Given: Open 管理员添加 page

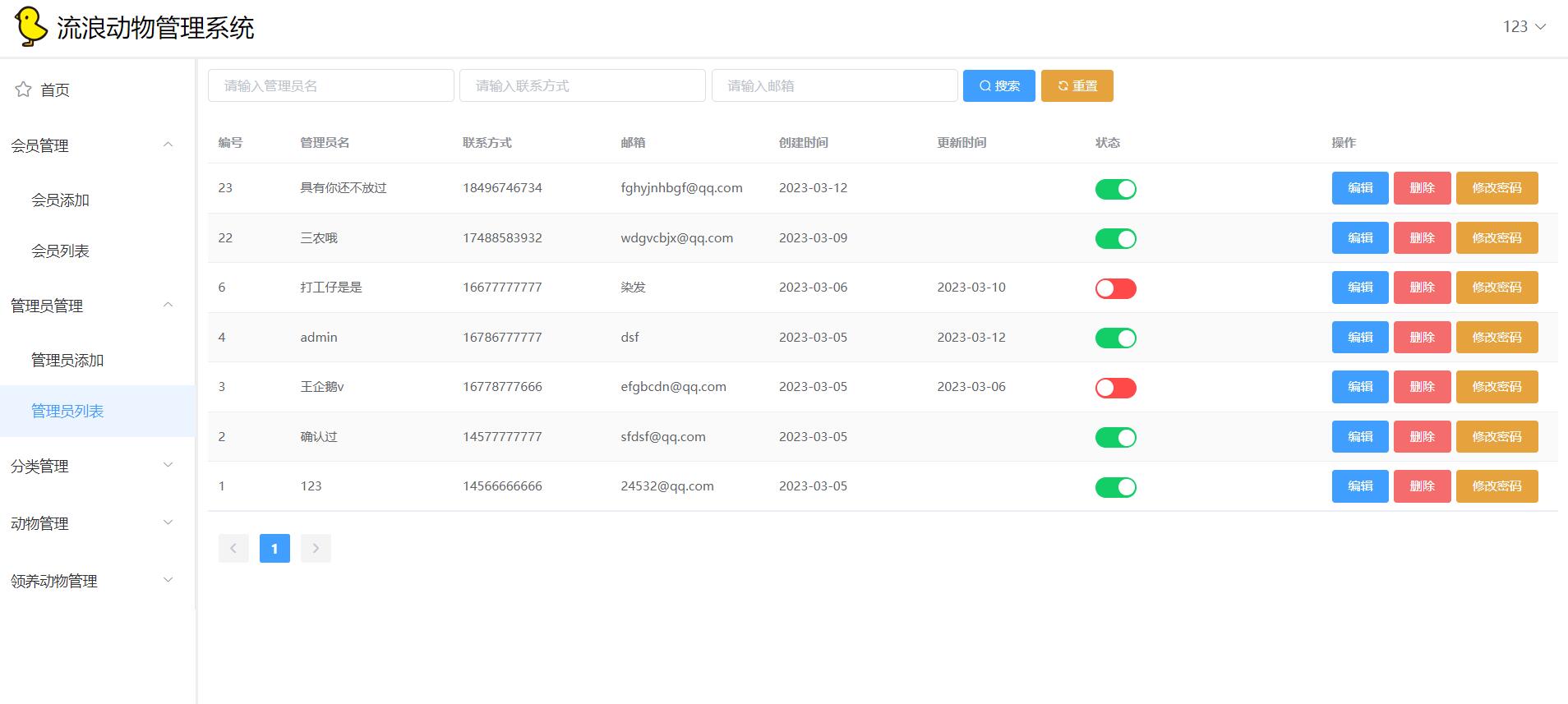Looking at the screenshot, I should (97, 360).
